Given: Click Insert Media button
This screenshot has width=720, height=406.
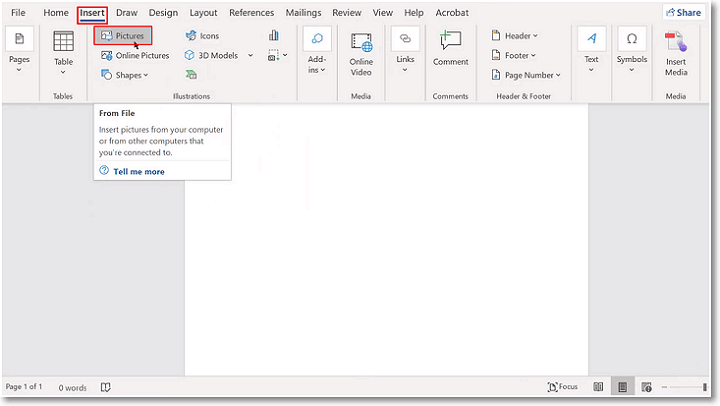Looking at the screenshot, I should tap(676, 53).
